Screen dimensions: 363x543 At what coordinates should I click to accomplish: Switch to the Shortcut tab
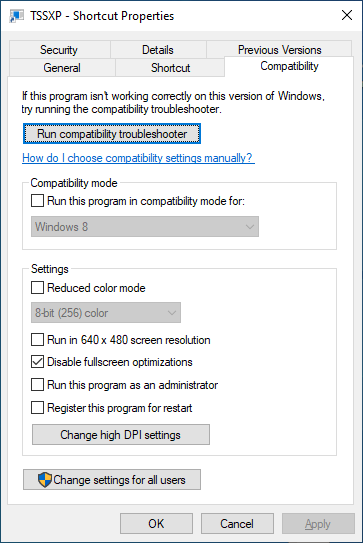click(170, 68)
